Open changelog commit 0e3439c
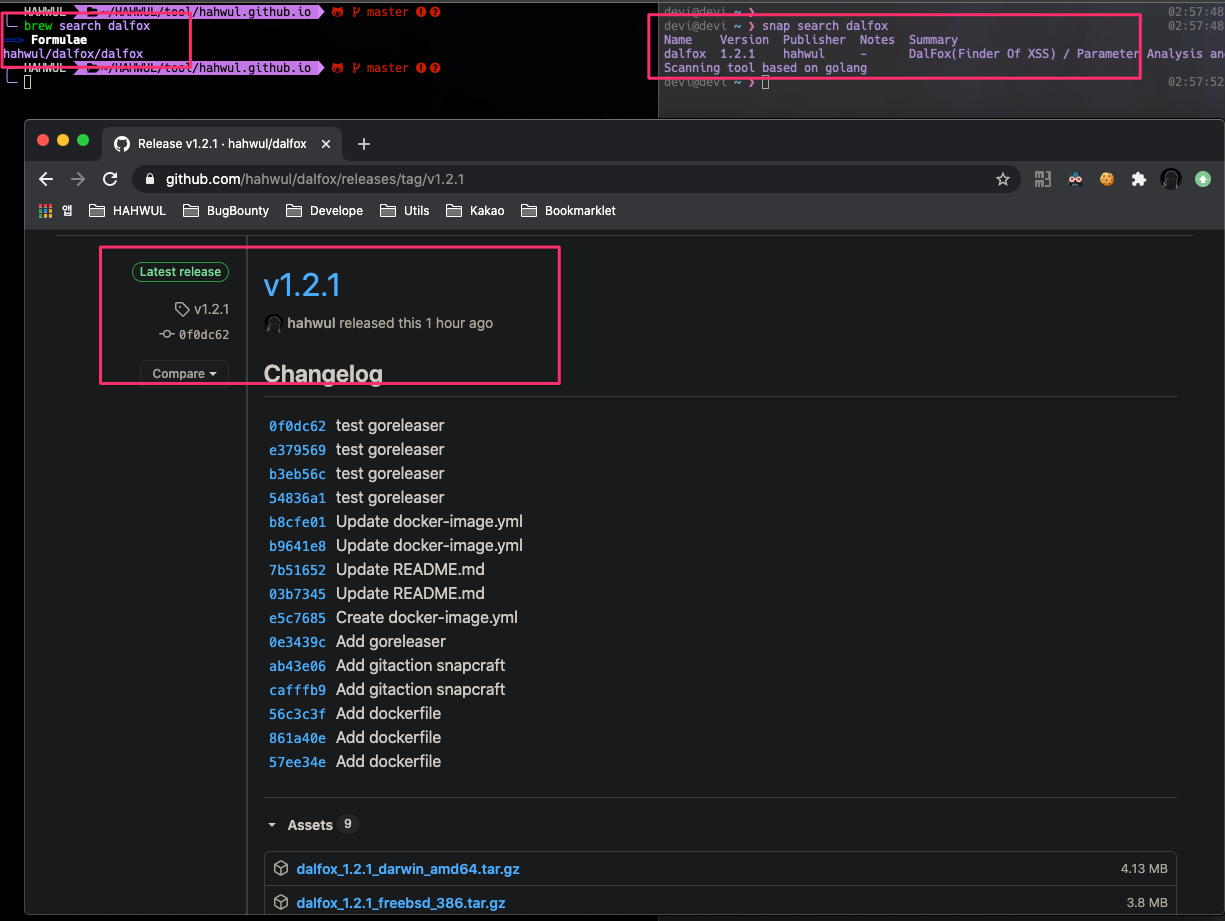Viewport: 1225px width, 921px height. point(297,642)
